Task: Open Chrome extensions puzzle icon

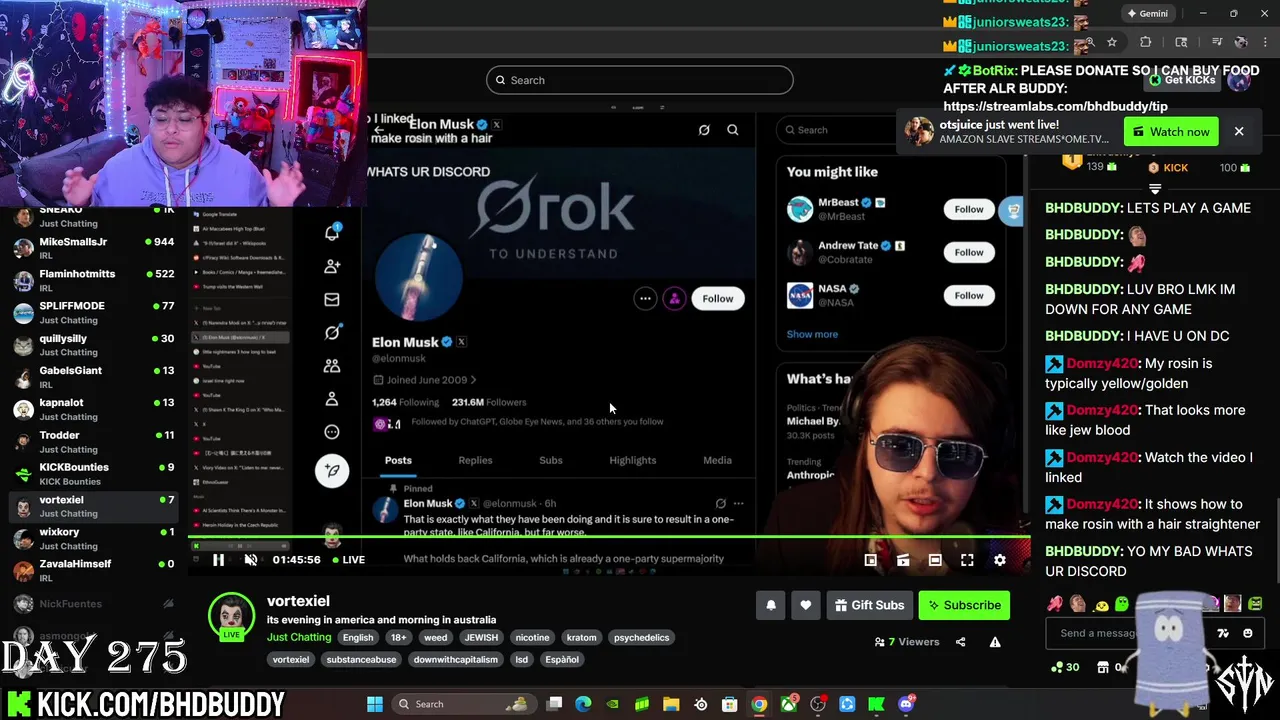Action: click(x=1146, y=43)
